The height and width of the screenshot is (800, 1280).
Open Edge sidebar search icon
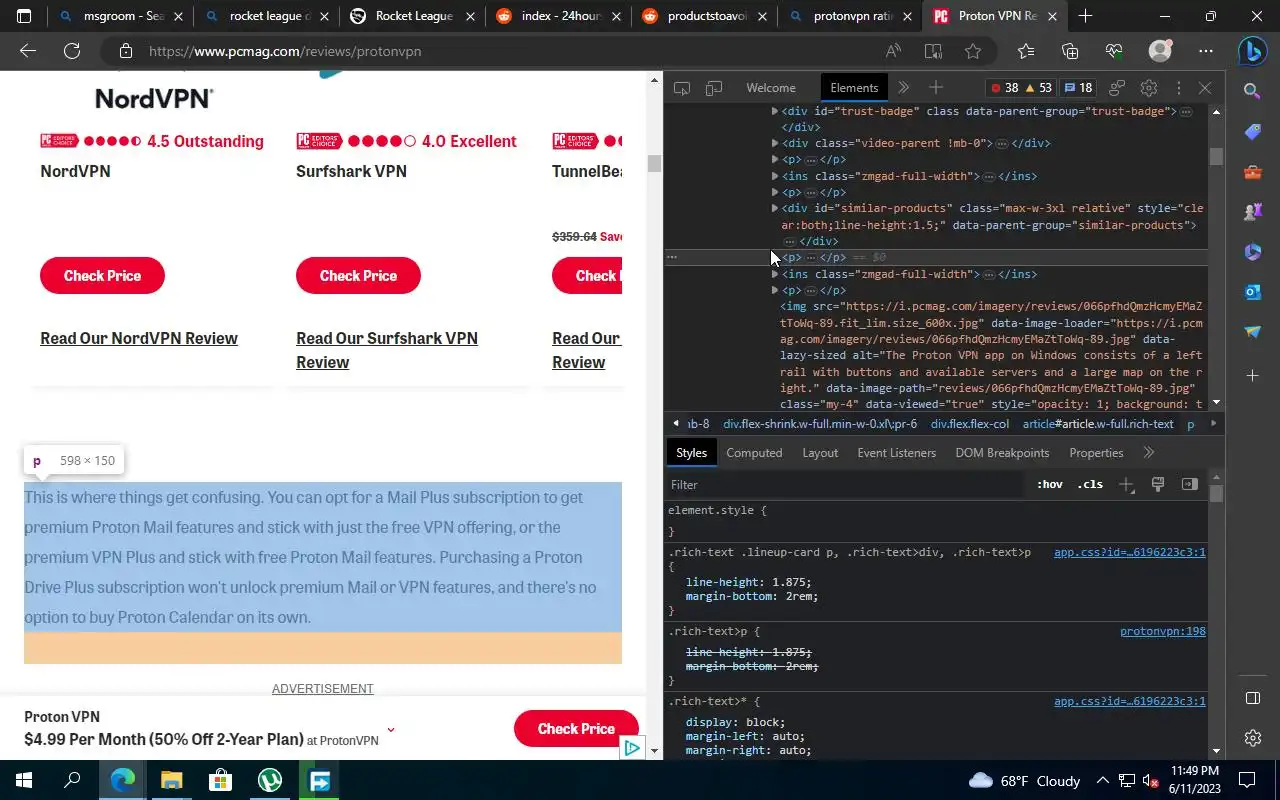tap(1253, 91)
